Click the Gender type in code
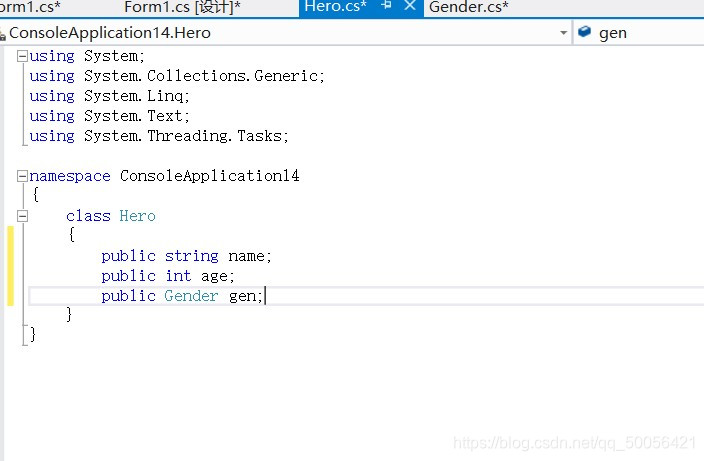The width and height of the screenshot is (704, 461). pyautogui.click(x=191, y=296)
